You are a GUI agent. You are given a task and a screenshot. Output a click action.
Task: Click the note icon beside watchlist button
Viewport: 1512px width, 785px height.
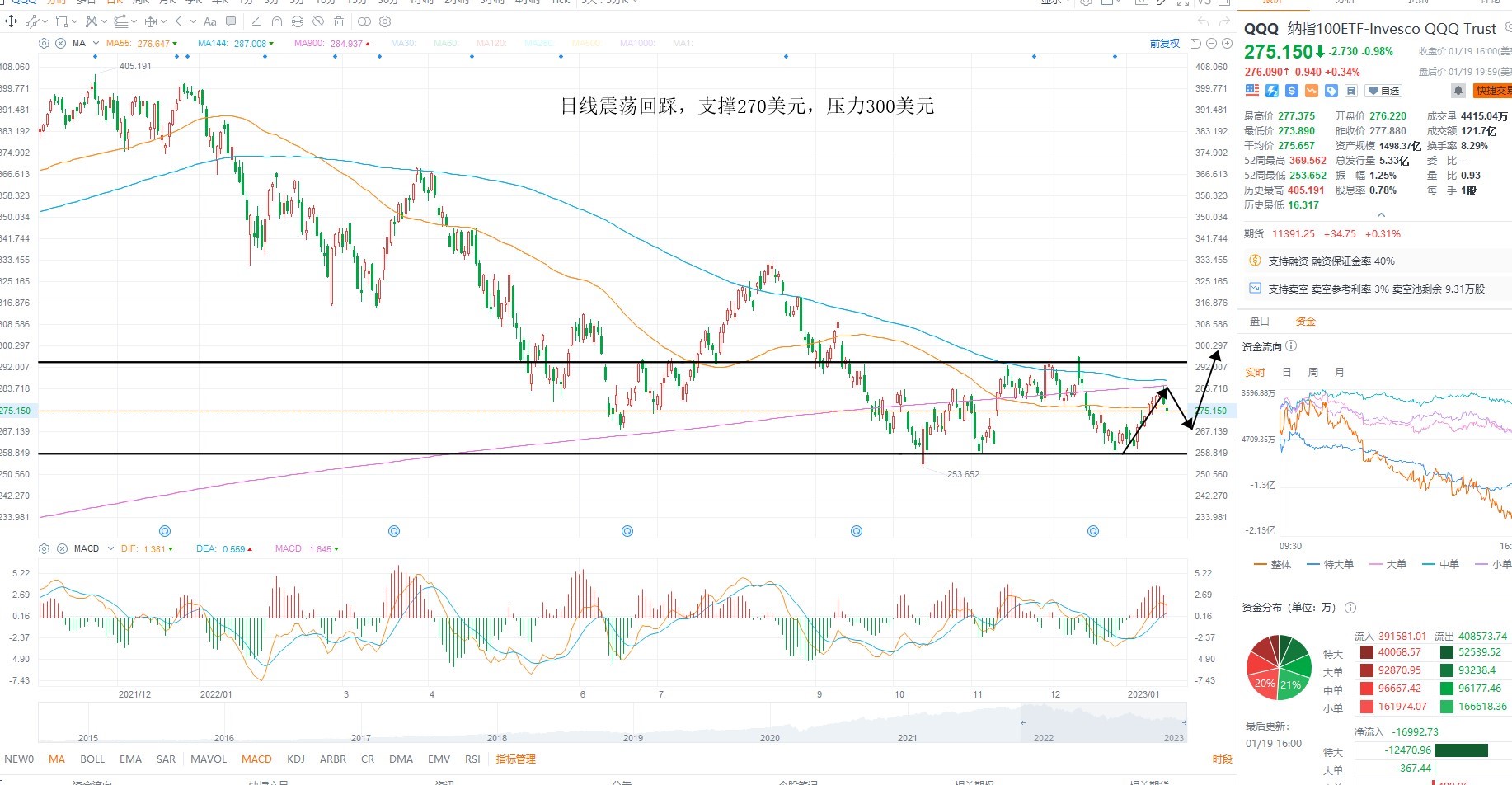pos(1351,90)
